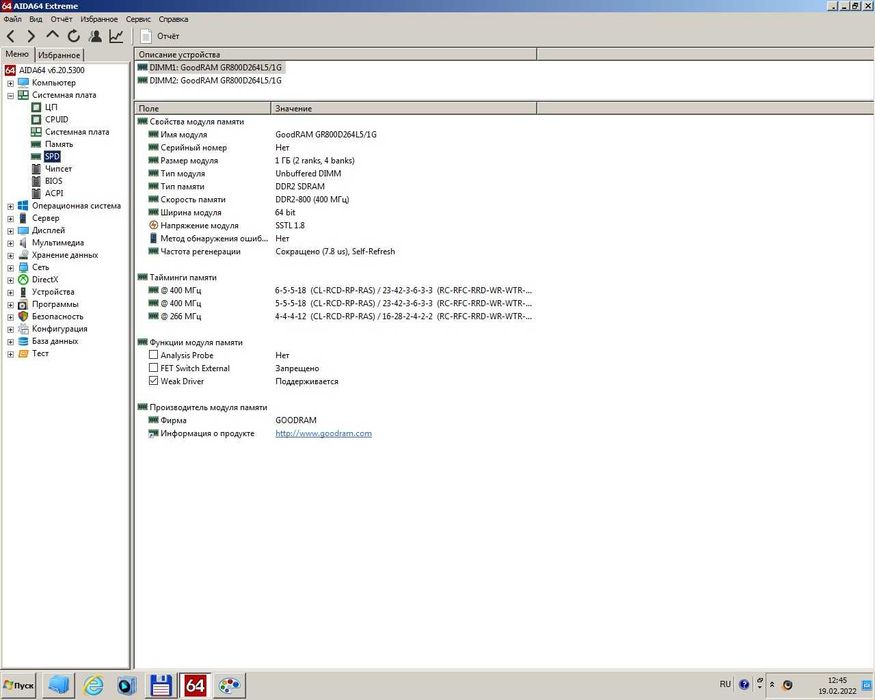Select the ACPI icon in tree
The width and height of the screenshot is (875, 700).
[36, 193]
